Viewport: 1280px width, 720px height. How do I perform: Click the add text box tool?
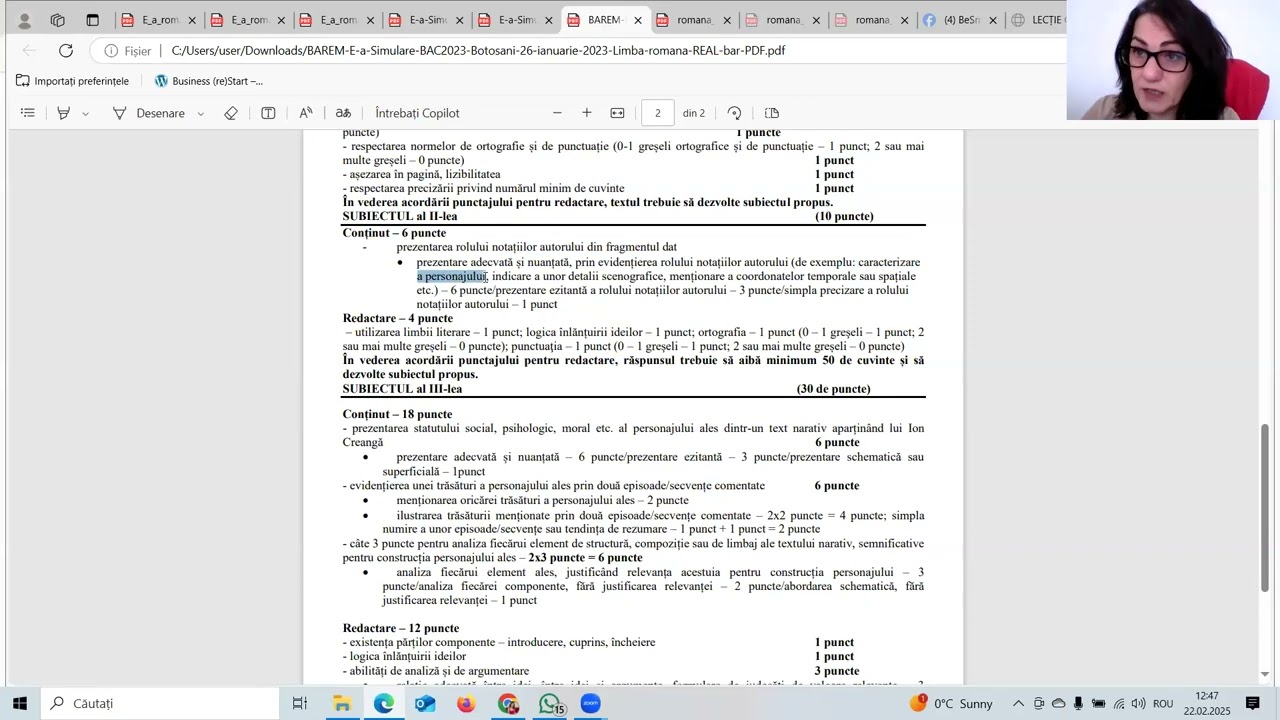click(268, 113)
